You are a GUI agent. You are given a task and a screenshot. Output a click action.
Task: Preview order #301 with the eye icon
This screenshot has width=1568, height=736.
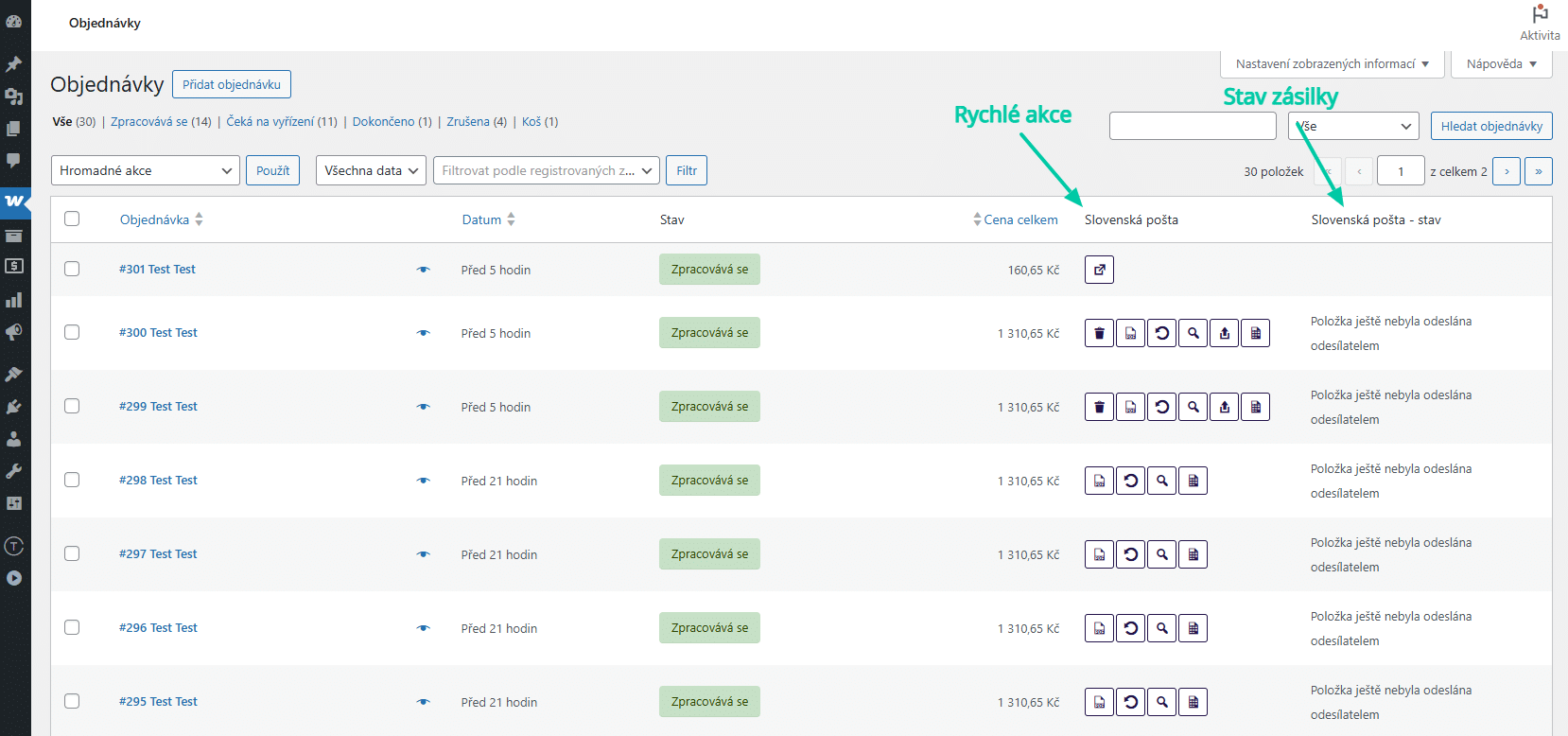[x=423, y=270]
